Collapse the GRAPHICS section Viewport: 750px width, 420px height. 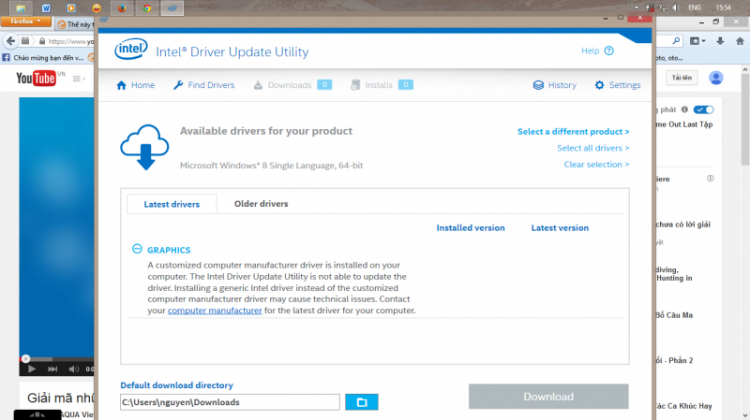pyautogui.click(x=137, y=249)
